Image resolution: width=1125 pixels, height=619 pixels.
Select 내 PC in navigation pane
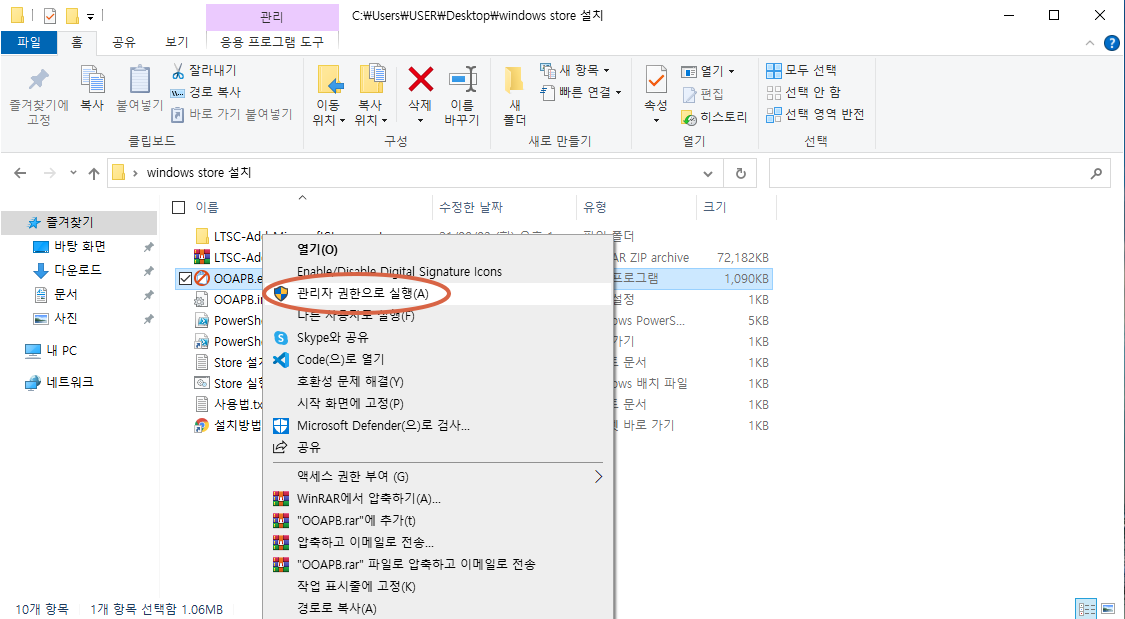(62, 351)
